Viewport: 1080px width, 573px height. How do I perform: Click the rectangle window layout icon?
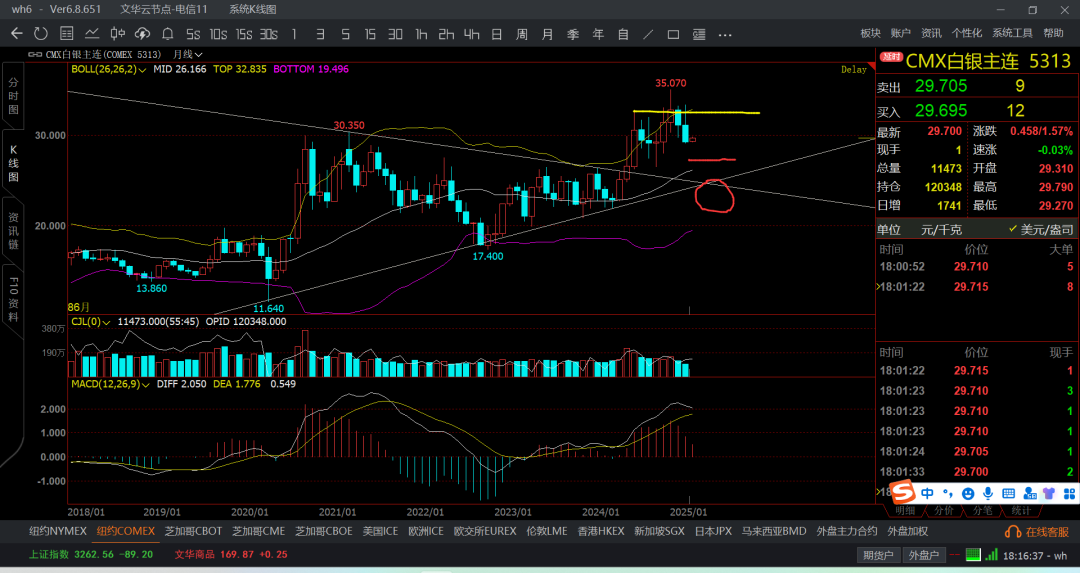tap(674, 34)
